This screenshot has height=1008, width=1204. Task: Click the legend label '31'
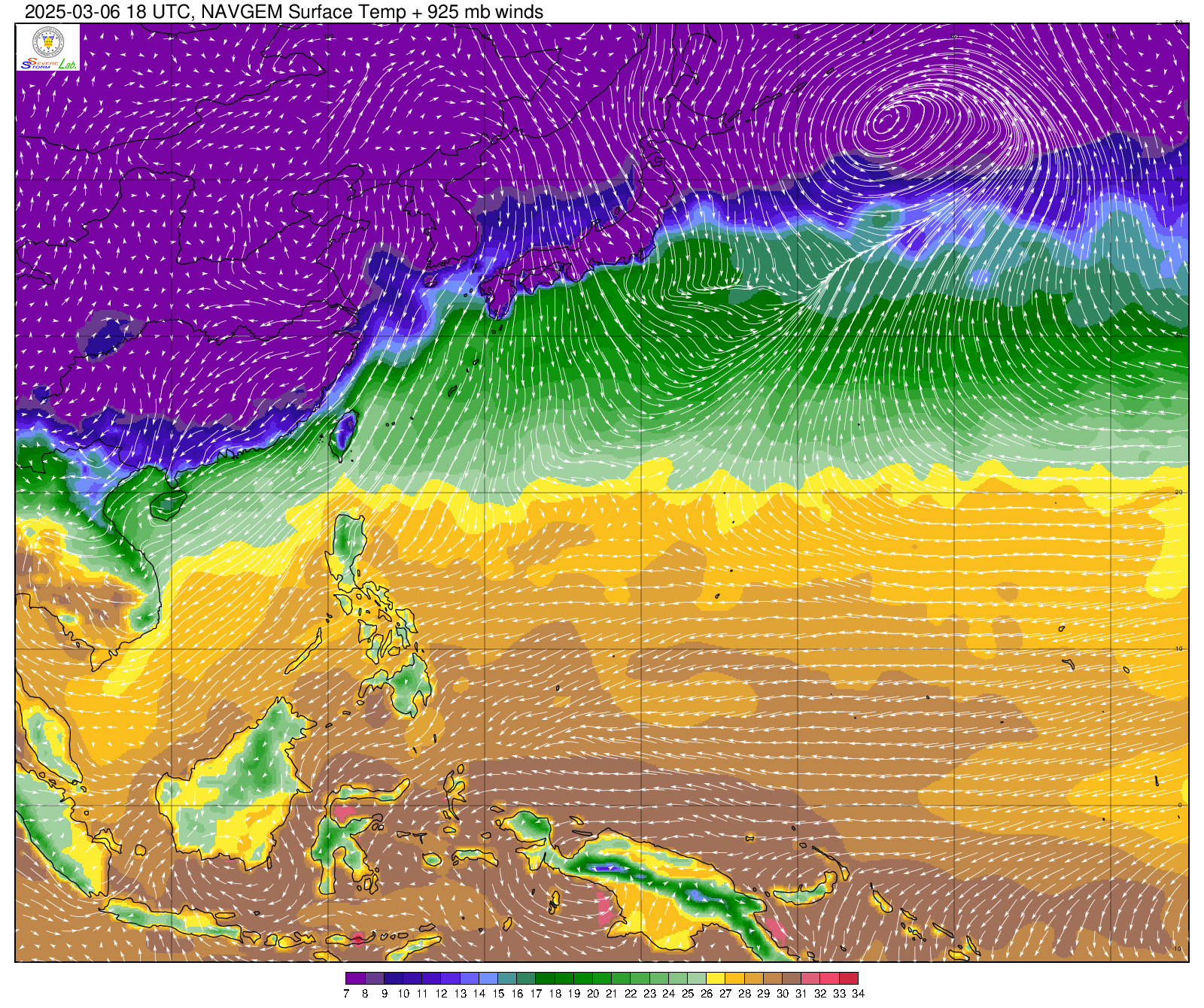(801, 994)
